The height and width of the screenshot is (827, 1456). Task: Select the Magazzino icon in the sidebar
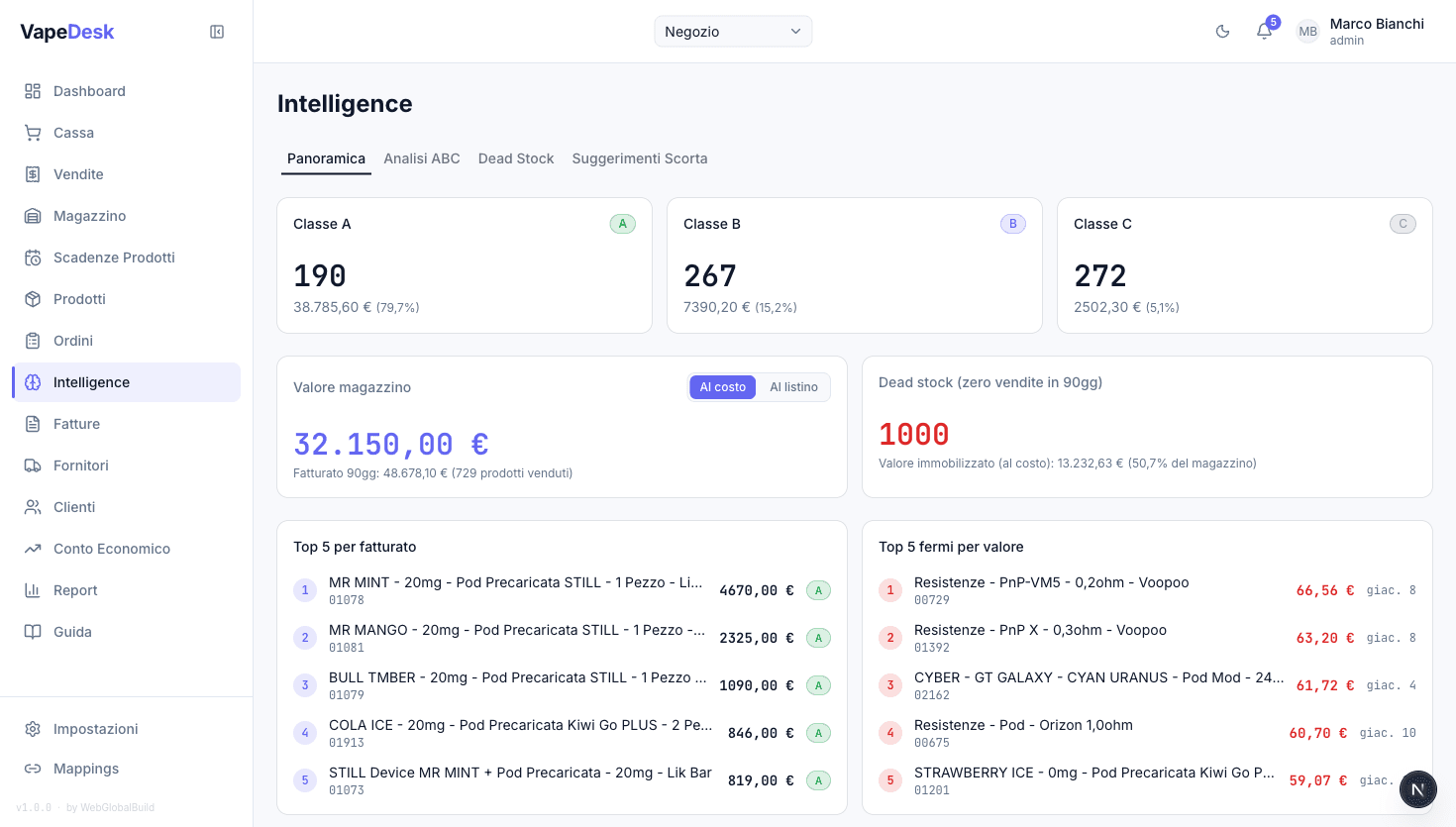pyautogui.click(x=31, y=215)
